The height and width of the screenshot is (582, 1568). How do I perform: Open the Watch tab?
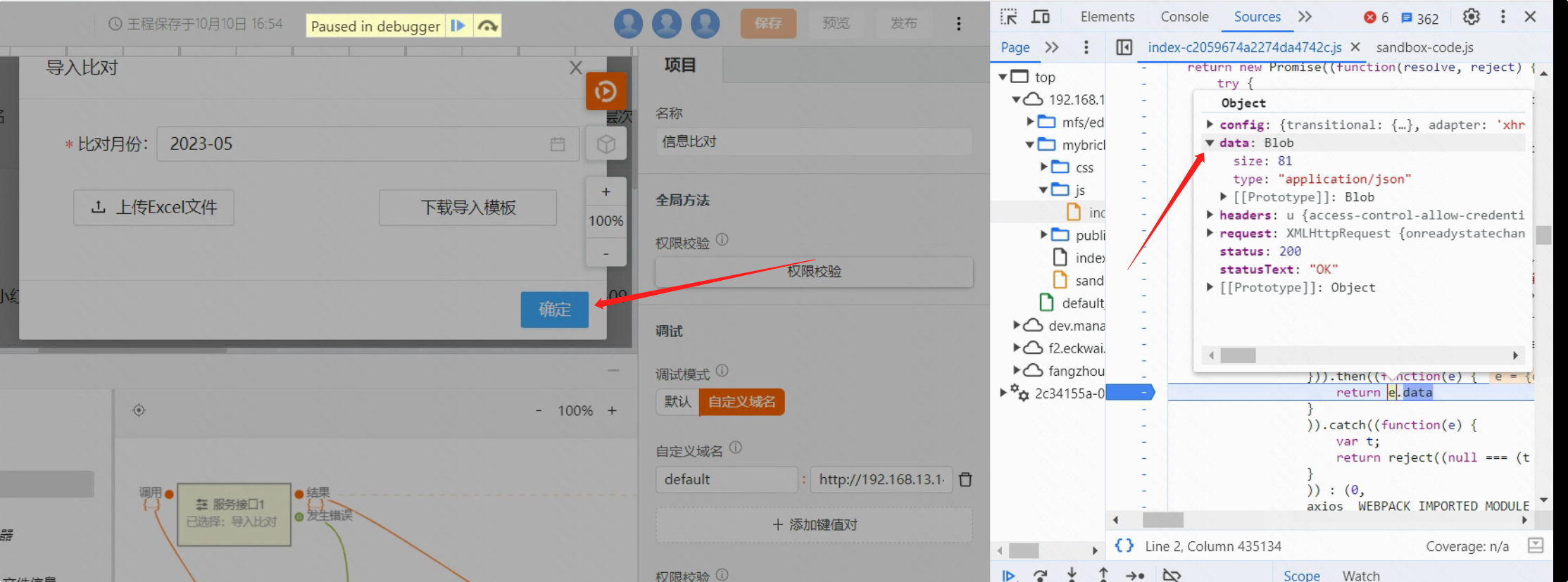click(1361, 576)
